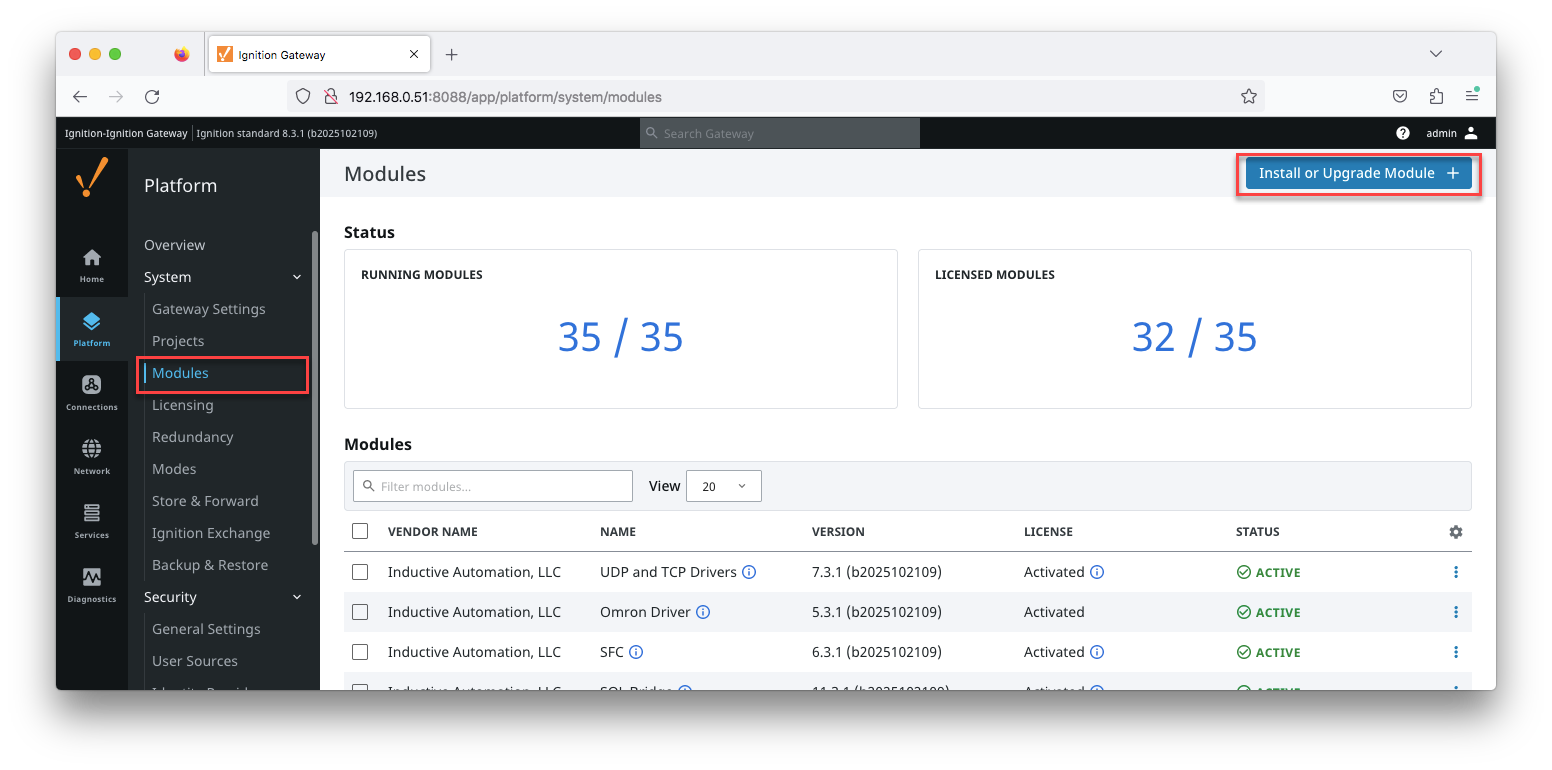Open the Network globe icon

(x=92, y=455)
